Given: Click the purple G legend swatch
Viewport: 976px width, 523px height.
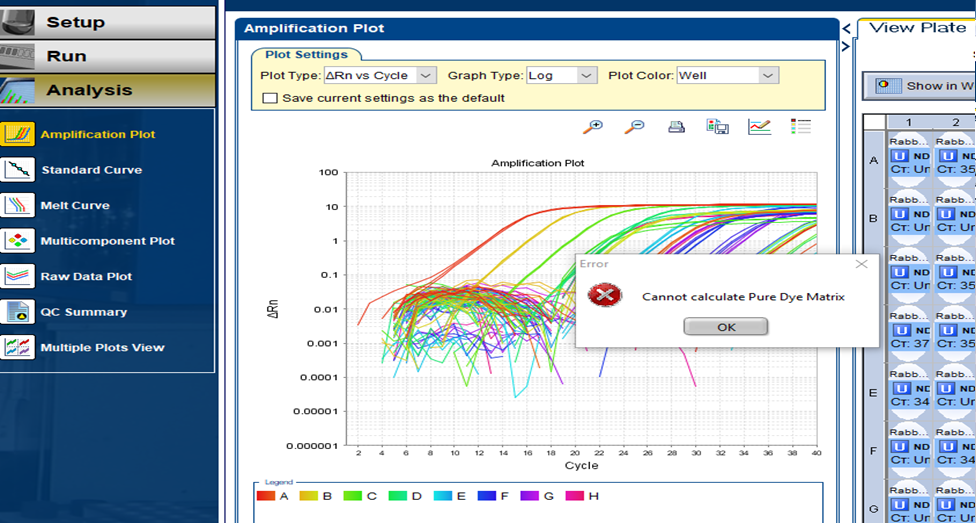Looking at the screenshot, I should 530,496.
